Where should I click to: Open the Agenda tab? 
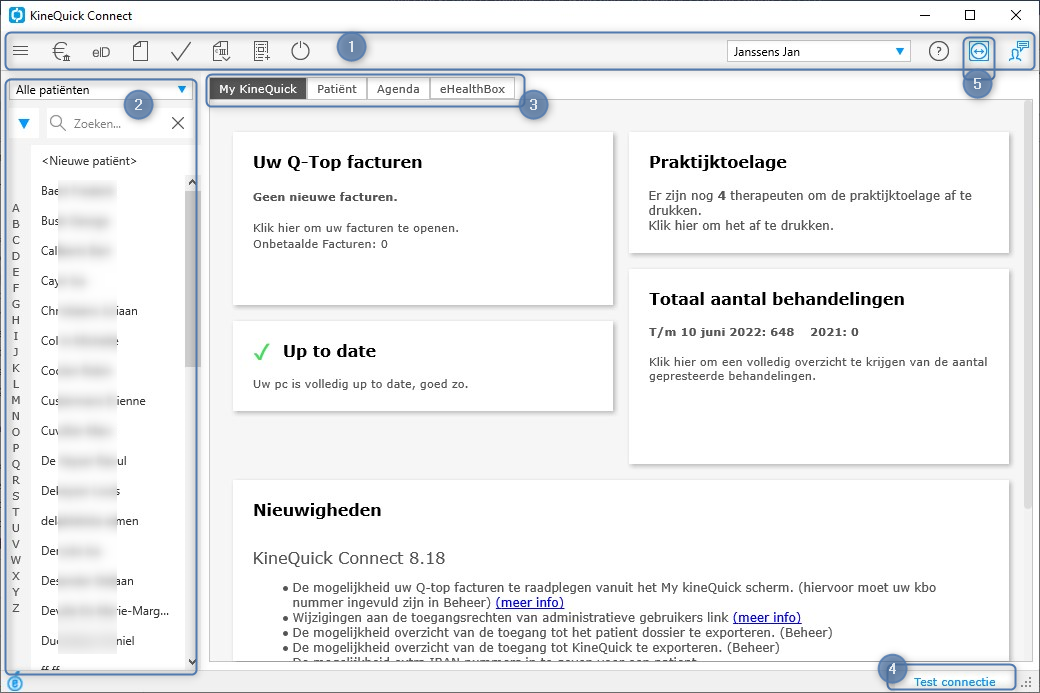pyautogui.click(x=398, y=89)
